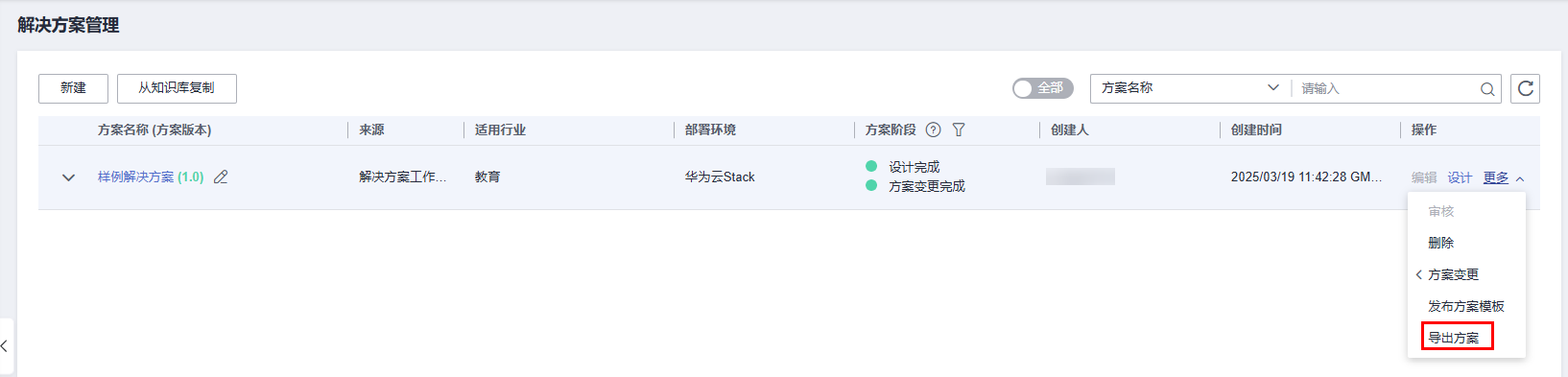This screenshot has width=1568, height=377.
Task: Click the left-edge sidebar collapse arrow
Action: click(x=5, y=346)
